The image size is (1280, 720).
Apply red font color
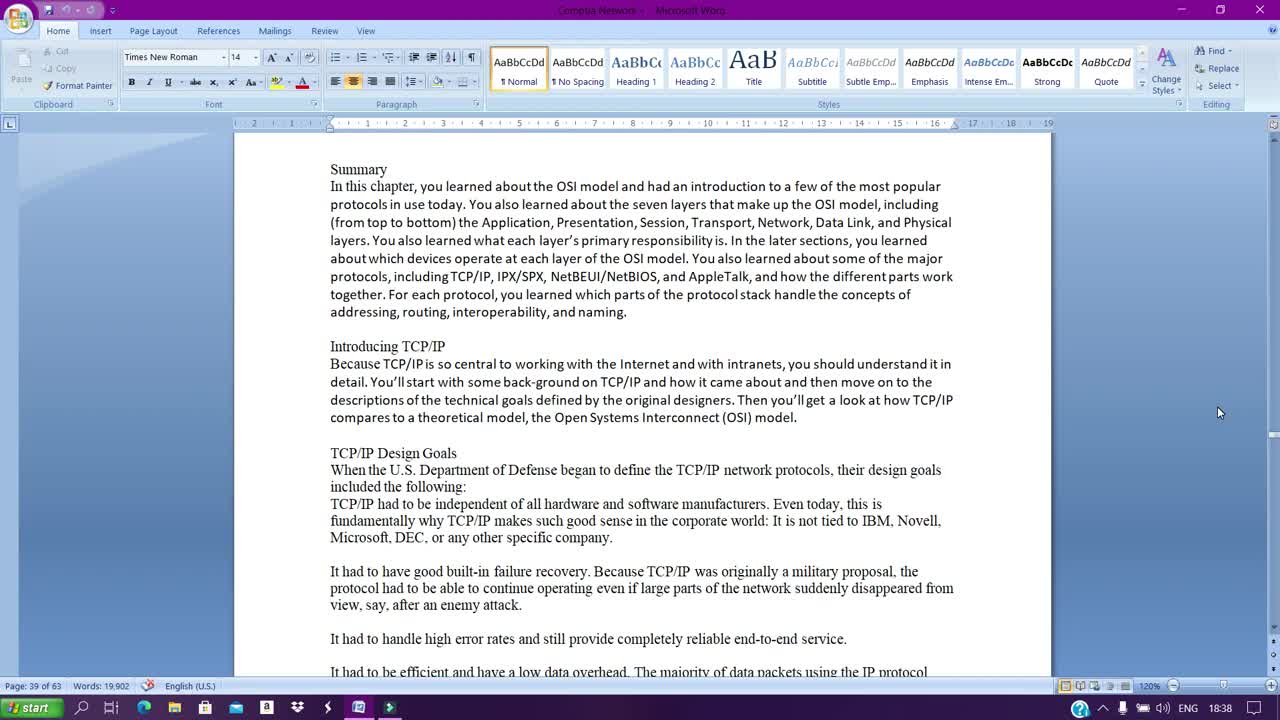(302, 82)
